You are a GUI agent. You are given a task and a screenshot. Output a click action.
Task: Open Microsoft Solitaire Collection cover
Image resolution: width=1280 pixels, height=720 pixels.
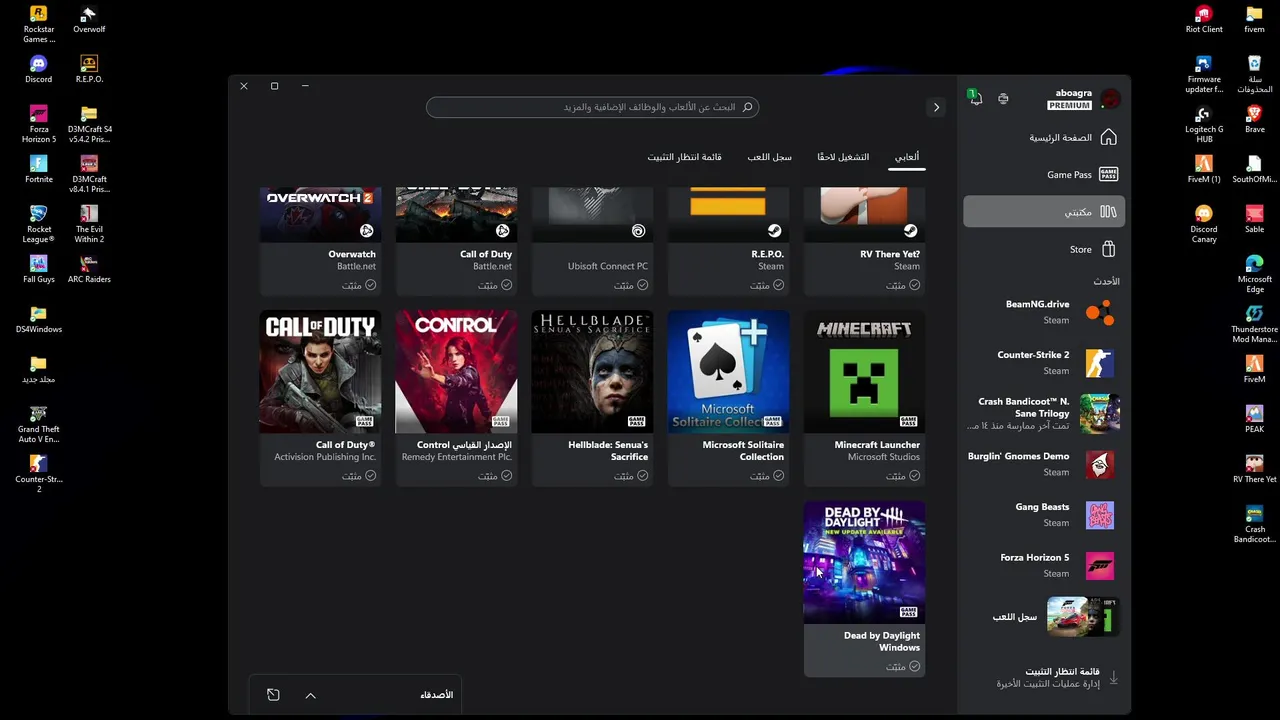tap(728, 371)
